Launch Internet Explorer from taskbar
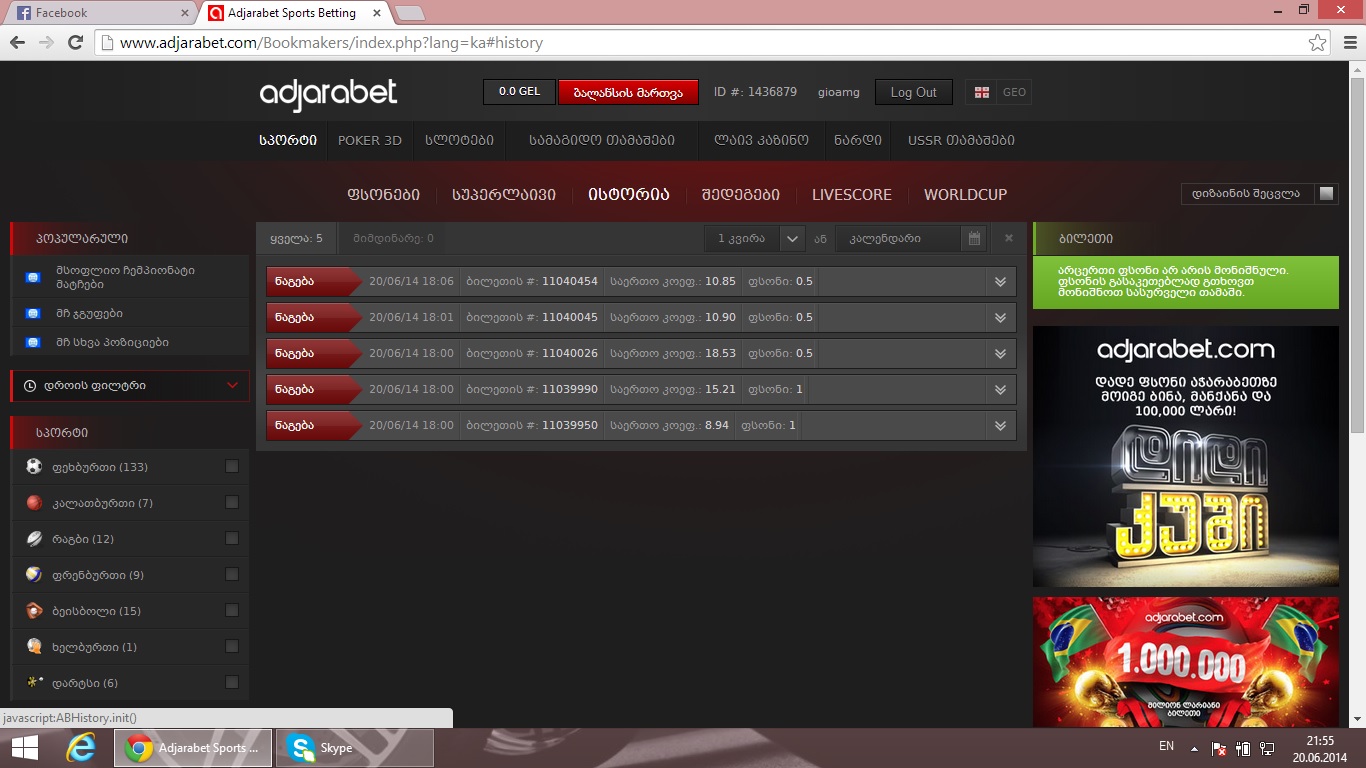 click(x=81, y=748)
